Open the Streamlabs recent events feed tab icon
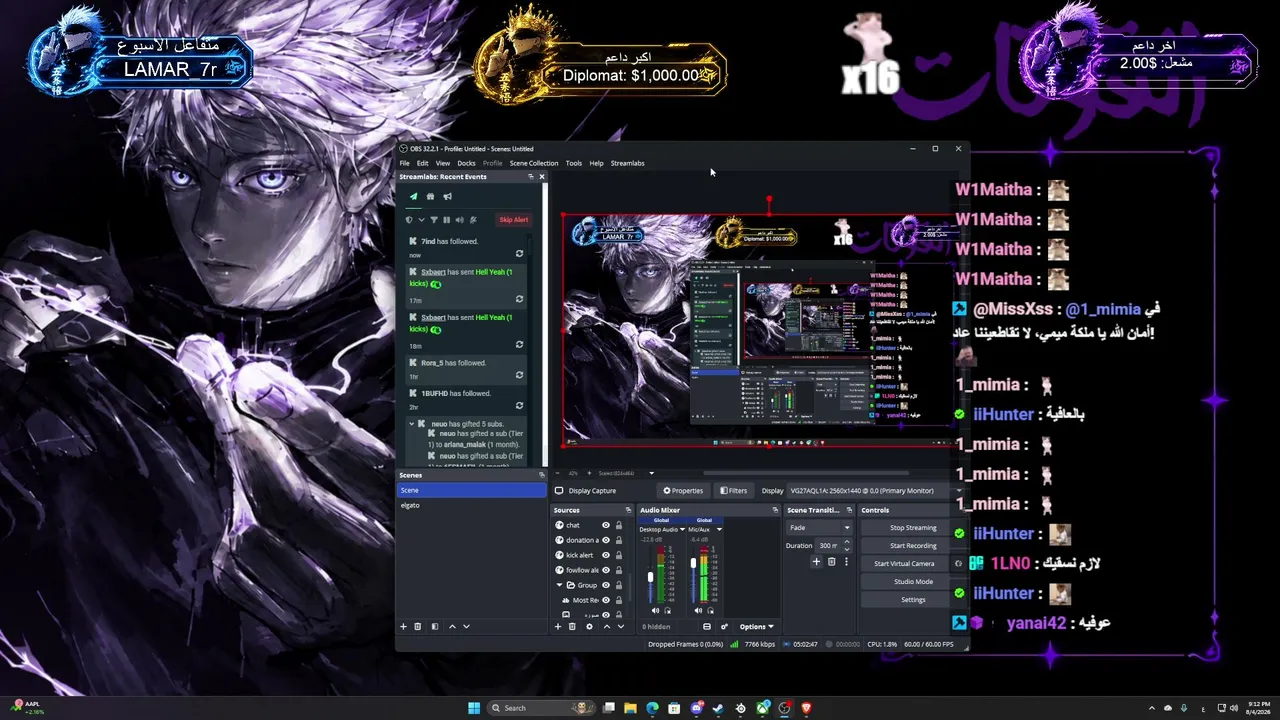1280x720 pixels. click(x=414, y=196)
